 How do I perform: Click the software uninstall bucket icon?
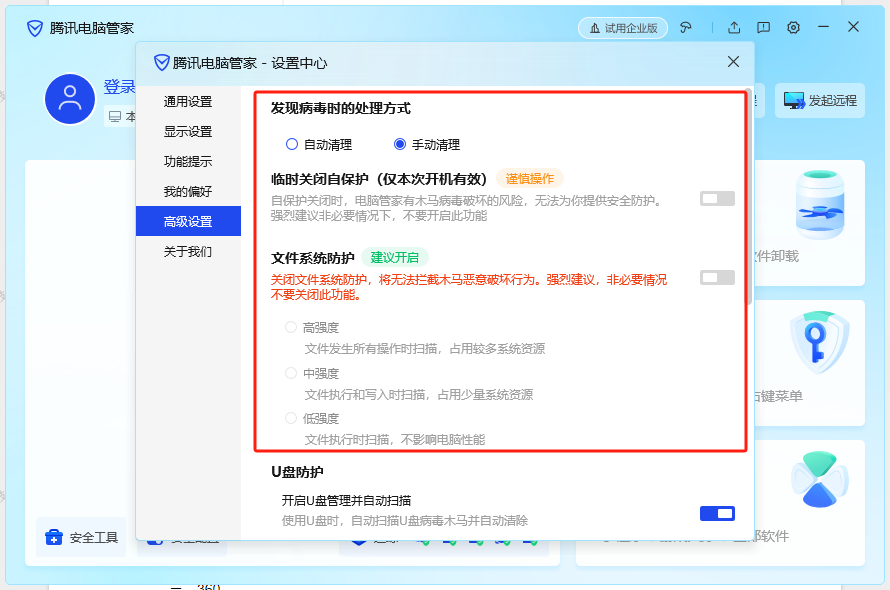[820, 206]
